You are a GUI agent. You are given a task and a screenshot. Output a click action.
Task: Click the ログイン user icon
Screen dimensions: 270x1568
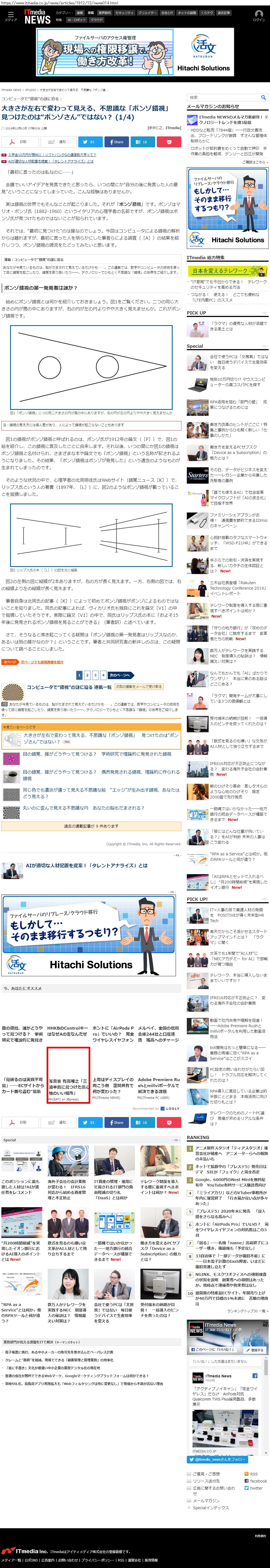[259, 16]
